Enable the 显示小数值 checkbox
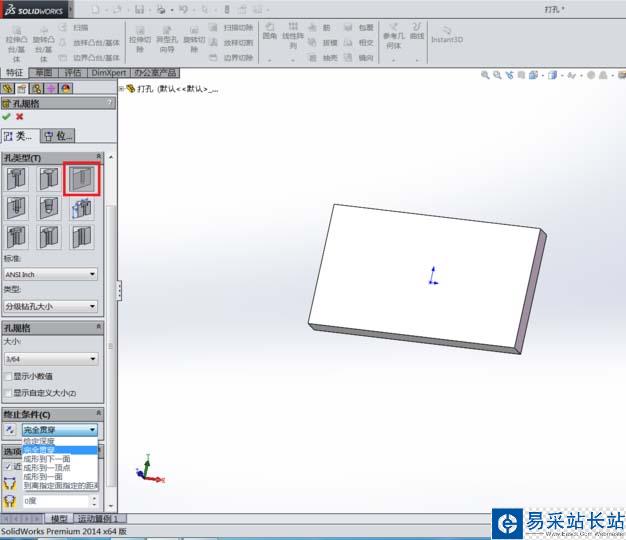Image resolution: width=626 pixels, height=540 pixels. point(8,376)
